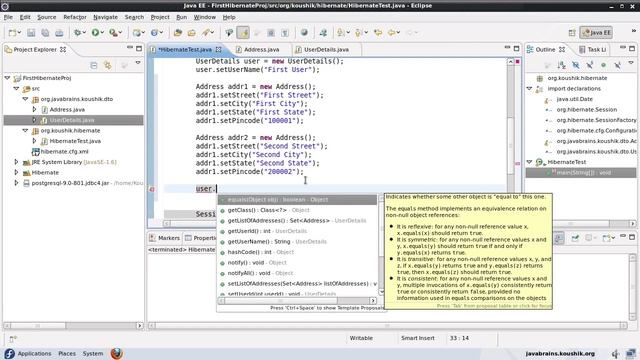
Task: Click Project Explorer horizontal scrollbar right arrow
Action: (140, 326)
